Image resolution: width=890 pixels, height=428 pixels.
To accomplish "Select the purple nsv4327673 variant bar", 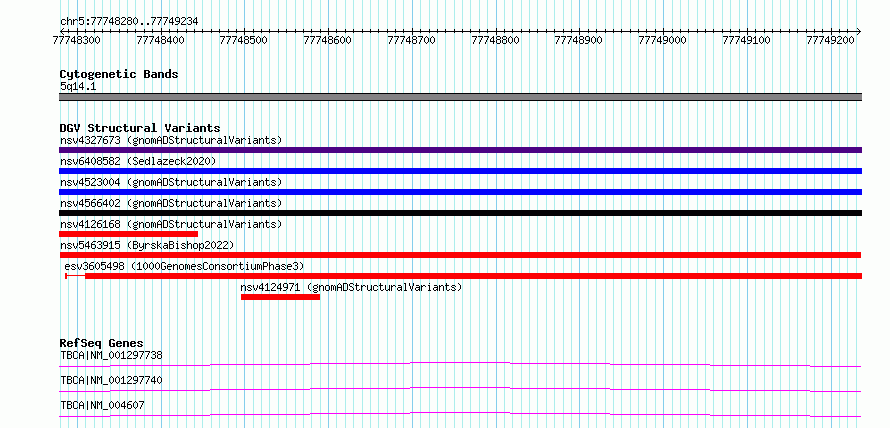I will click(x=460, y=150).
